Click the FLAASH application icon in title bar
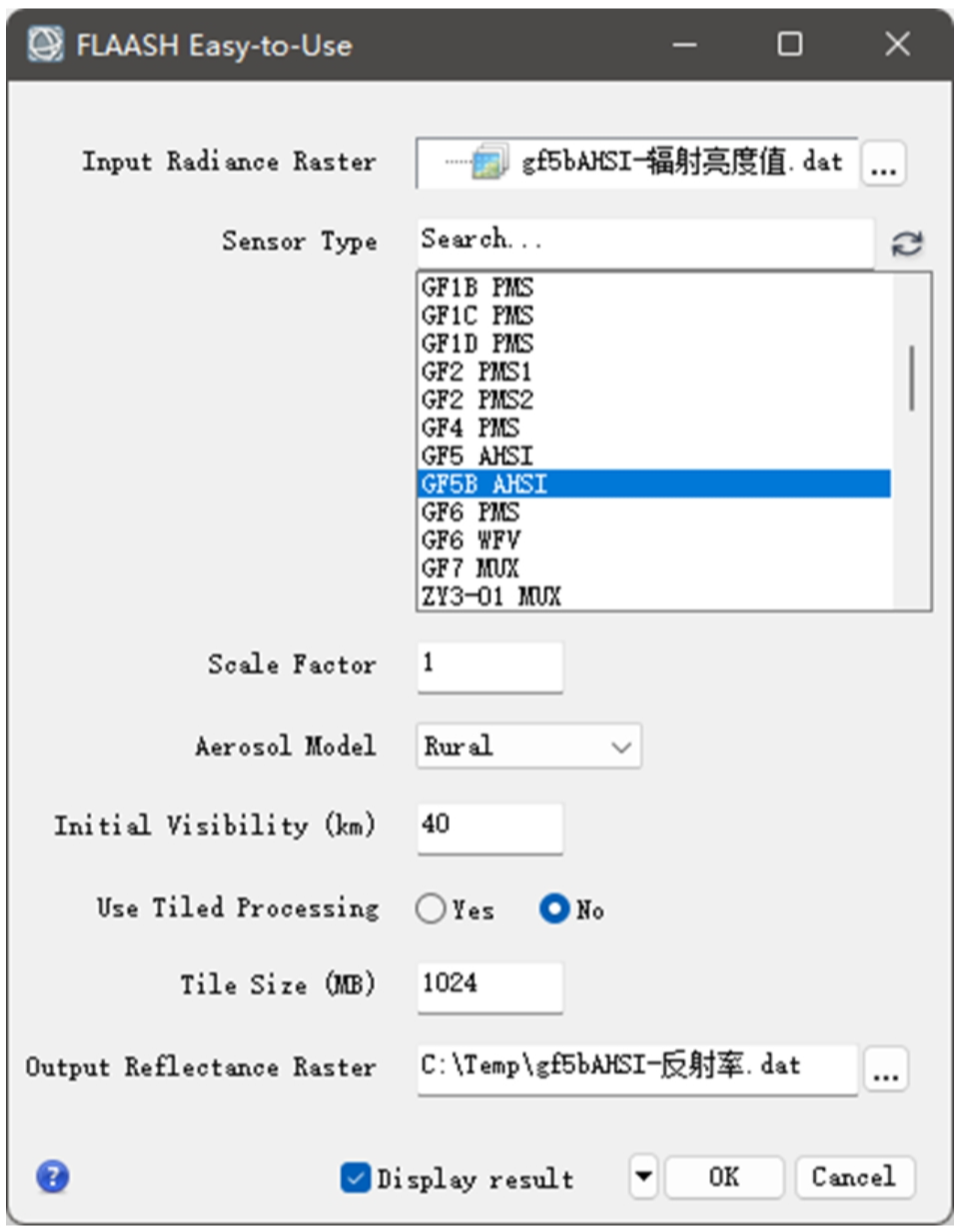 point(45,45)
